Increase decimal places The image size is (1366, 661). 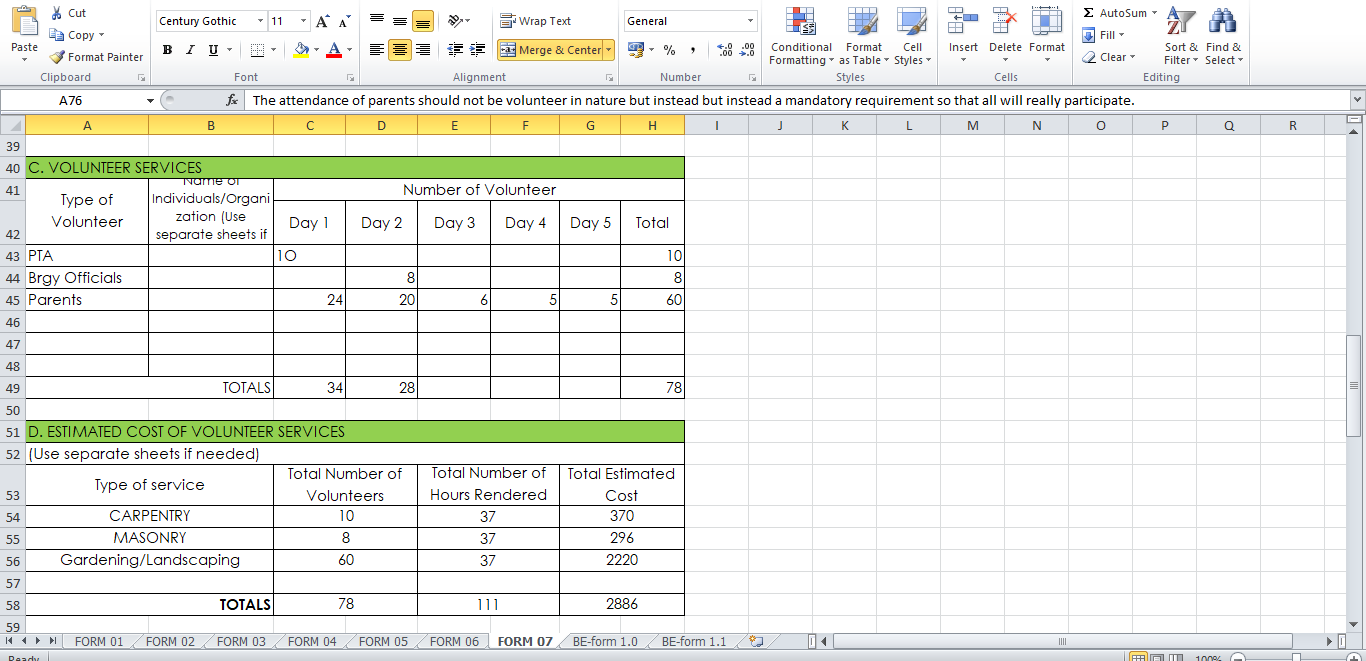[x=726, y=50]
